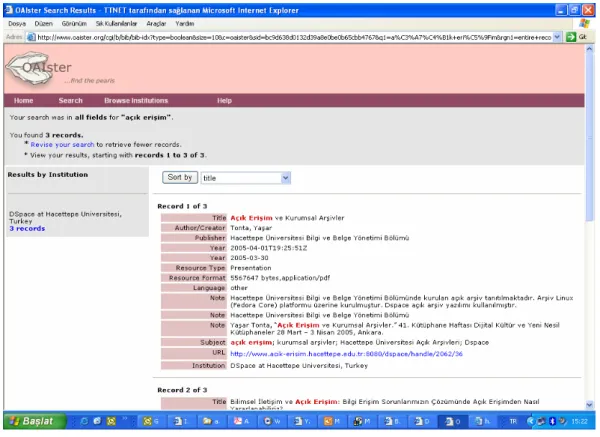Viewport: 600px width, 437px height.
Task: Click the second quick launch icon on the taskbar
Action: (97, 421)
